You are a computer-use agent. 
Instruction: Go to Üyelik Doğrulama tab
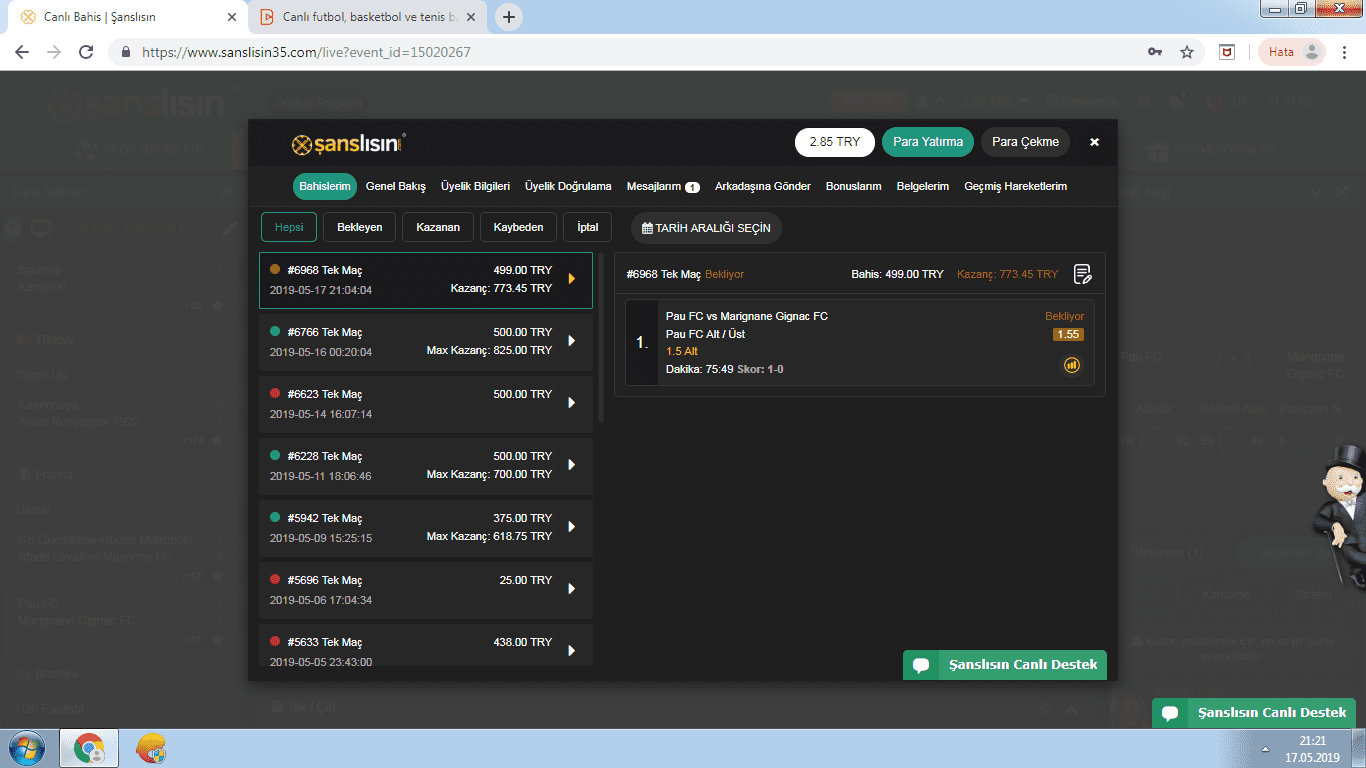tap(568, 186)
